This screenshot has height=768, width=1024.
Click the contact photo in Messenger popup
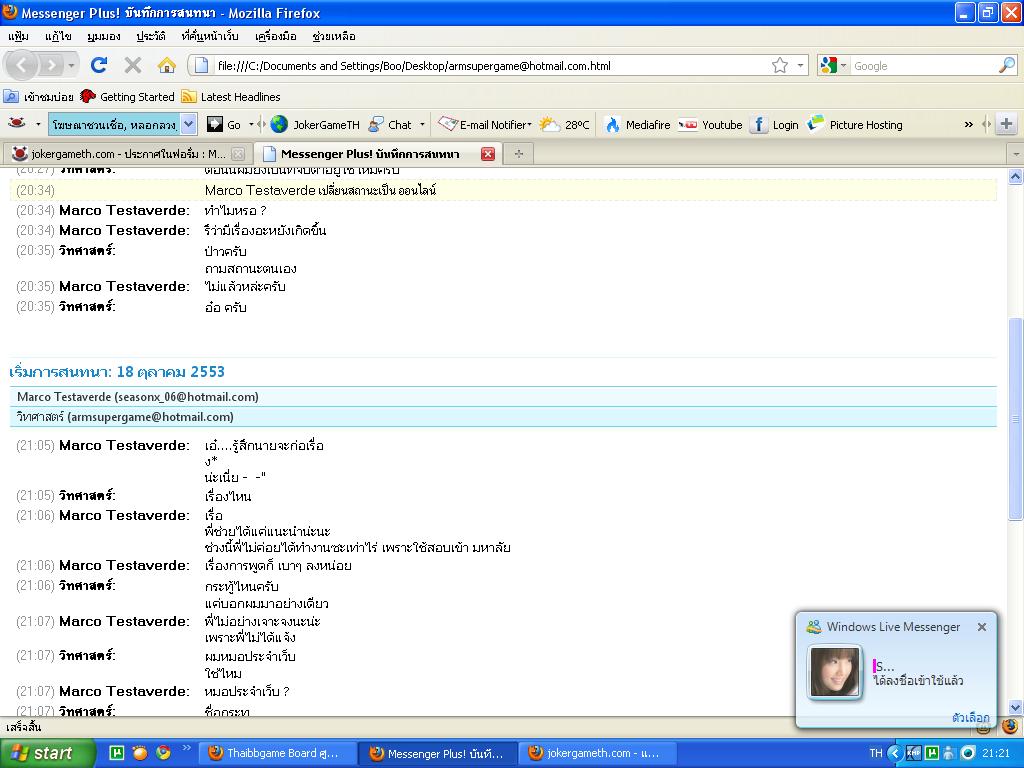835,672
